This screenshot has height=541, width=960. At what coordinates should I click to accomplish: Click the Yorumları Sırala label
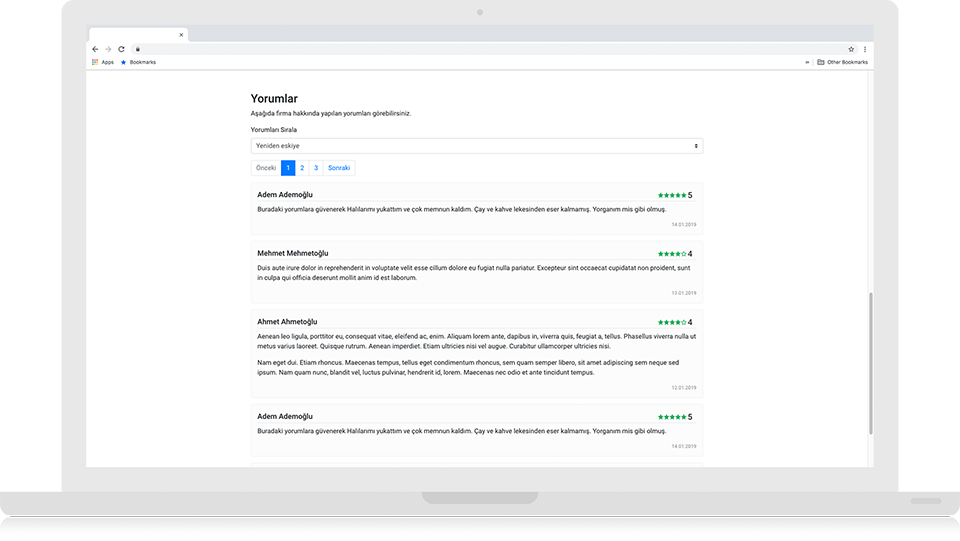click(x=274, y=130)
